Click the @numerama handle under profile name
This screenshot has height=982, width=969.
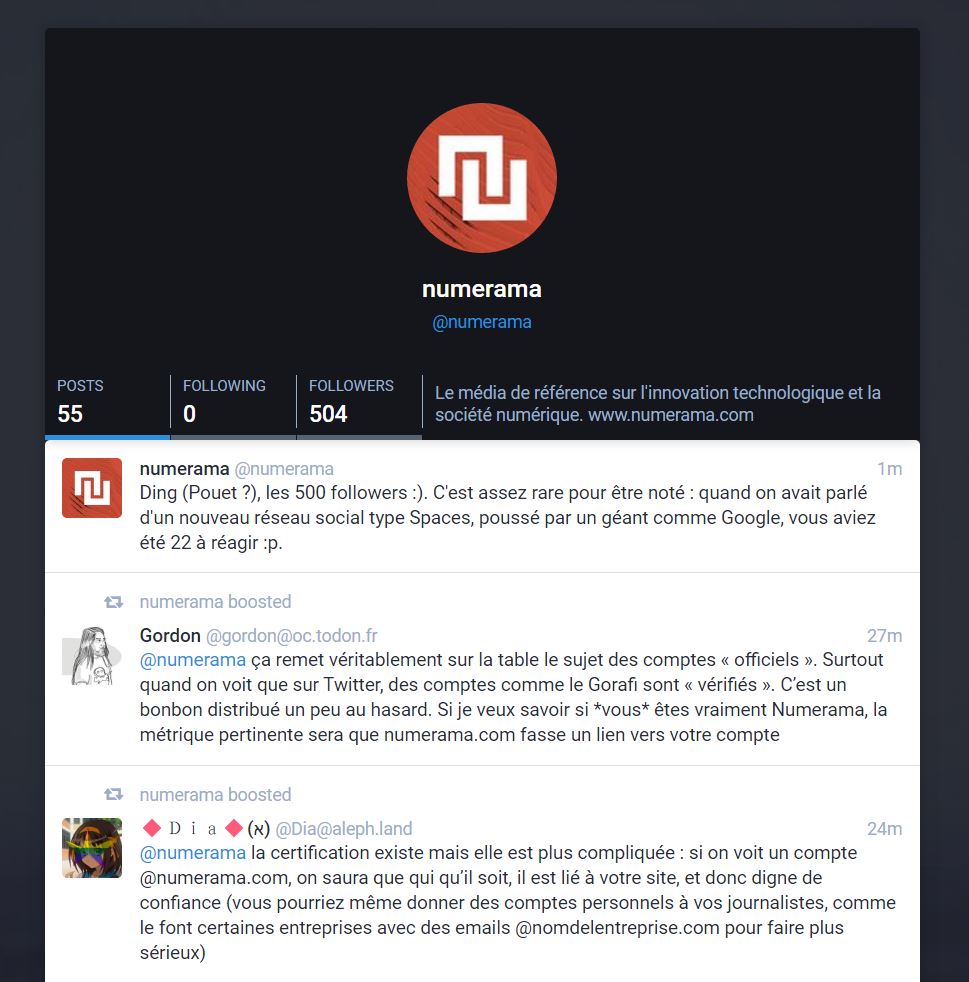point(482,322)
